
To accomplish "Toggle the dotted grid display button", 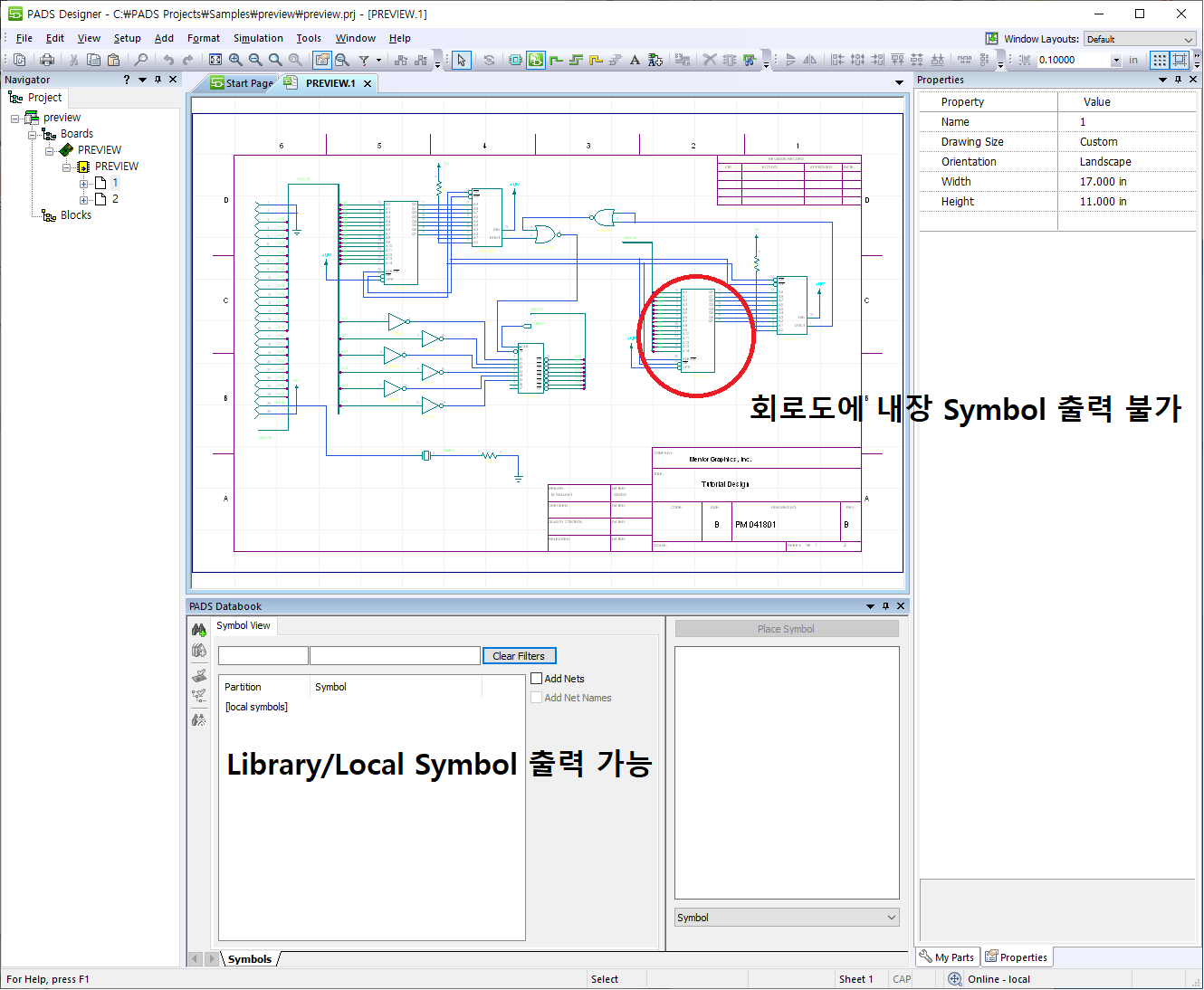I will point(1160,60).
